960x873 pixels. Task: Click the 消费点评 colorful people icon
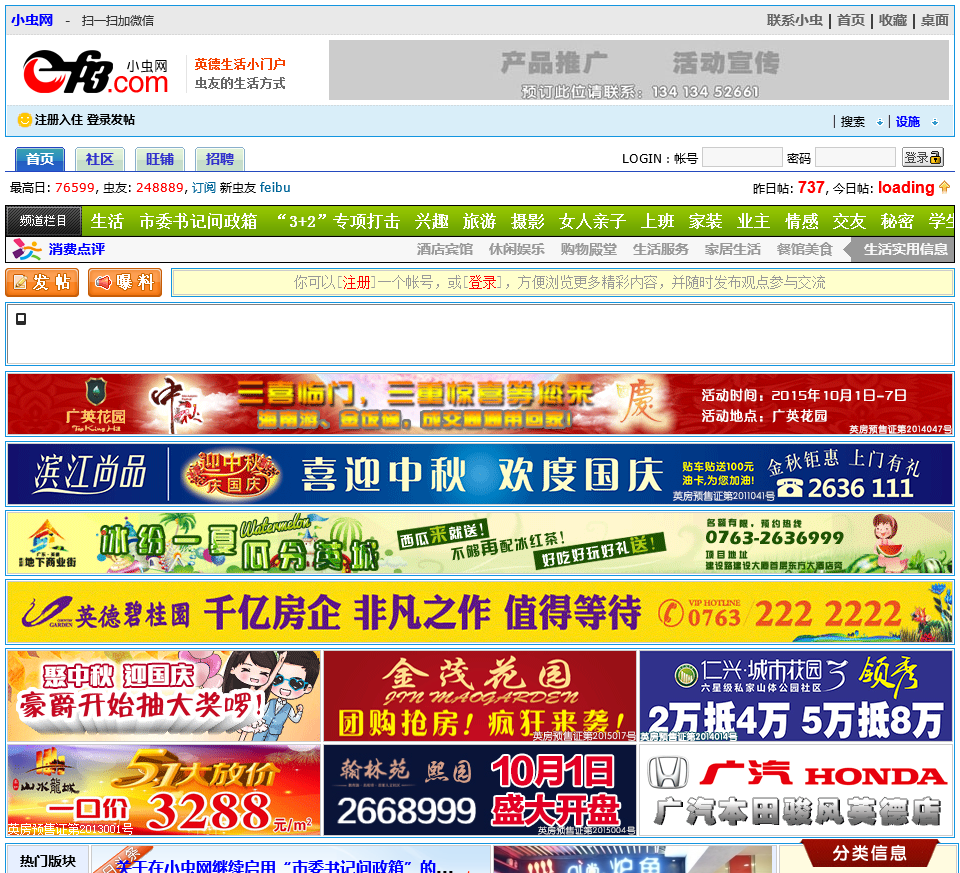click(x=27, y=249)
